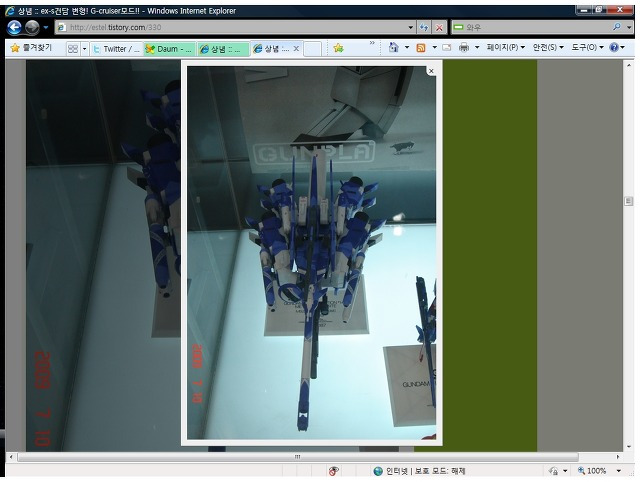Image resolution: width=640 pixels, height=482 pixels.
Task: Go to the Home page icon
Action: [393, 47]
